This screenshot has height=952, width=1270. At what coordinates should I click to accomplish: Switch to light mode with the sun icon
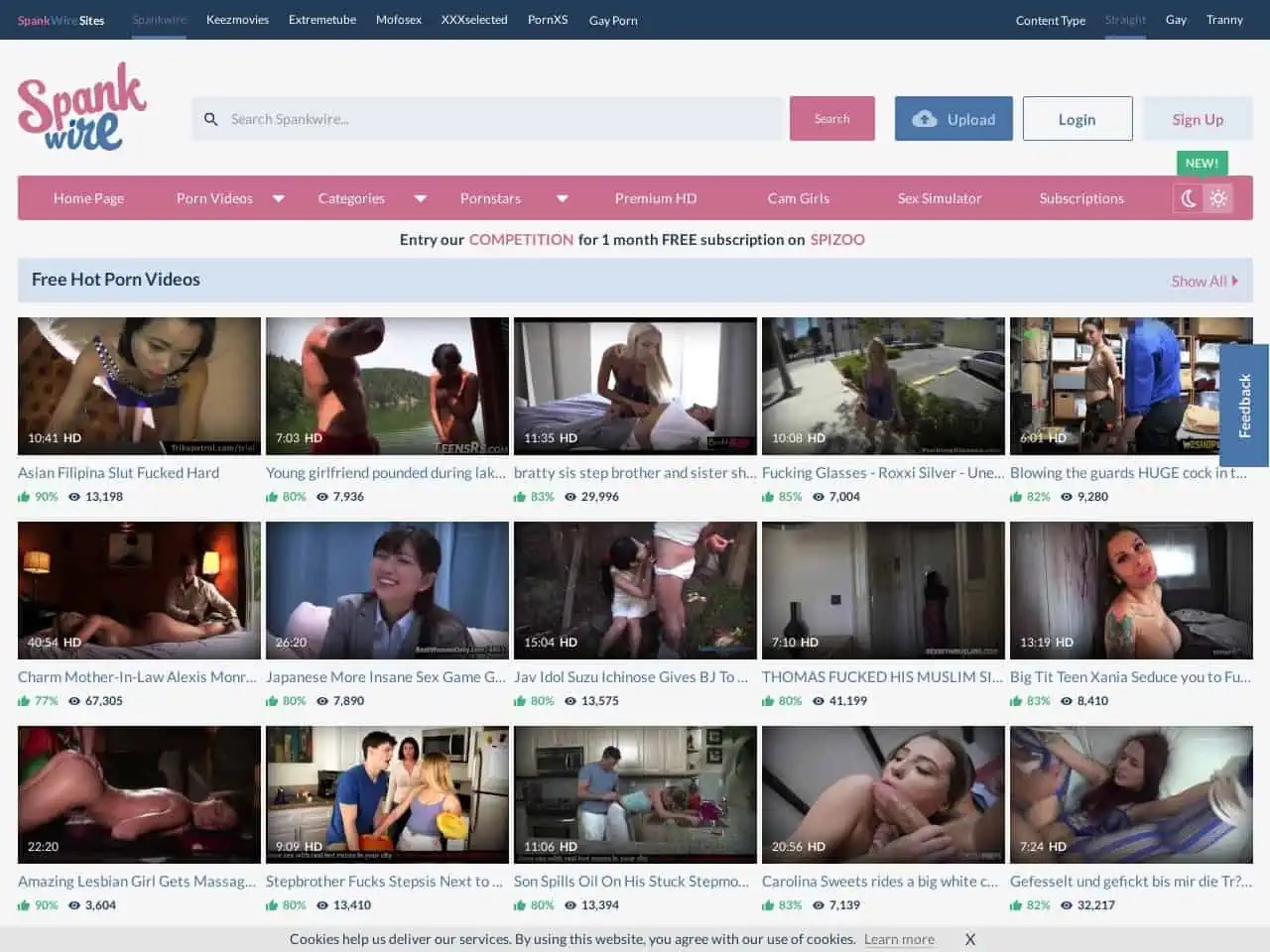tap(1218, 198)
